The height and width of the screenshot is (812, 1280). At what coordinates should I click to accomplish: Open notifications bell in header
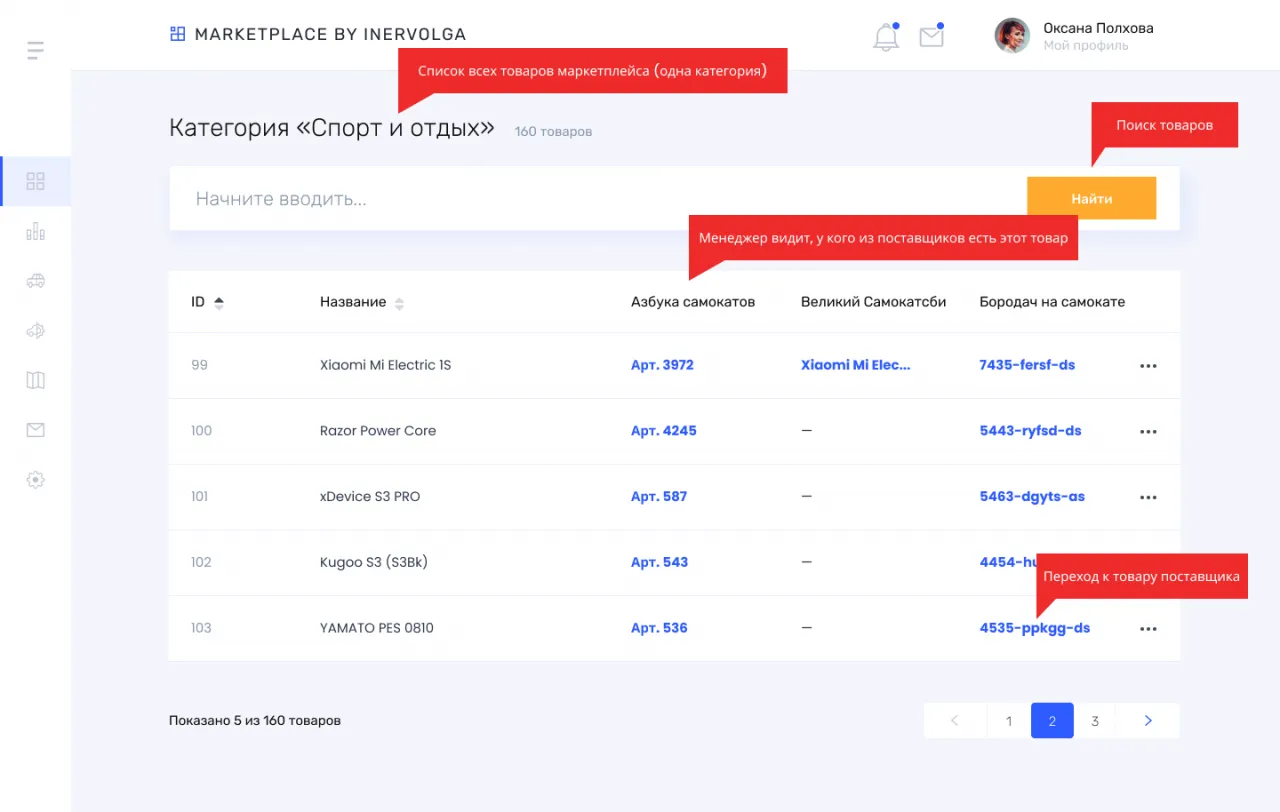coord(885,38)
